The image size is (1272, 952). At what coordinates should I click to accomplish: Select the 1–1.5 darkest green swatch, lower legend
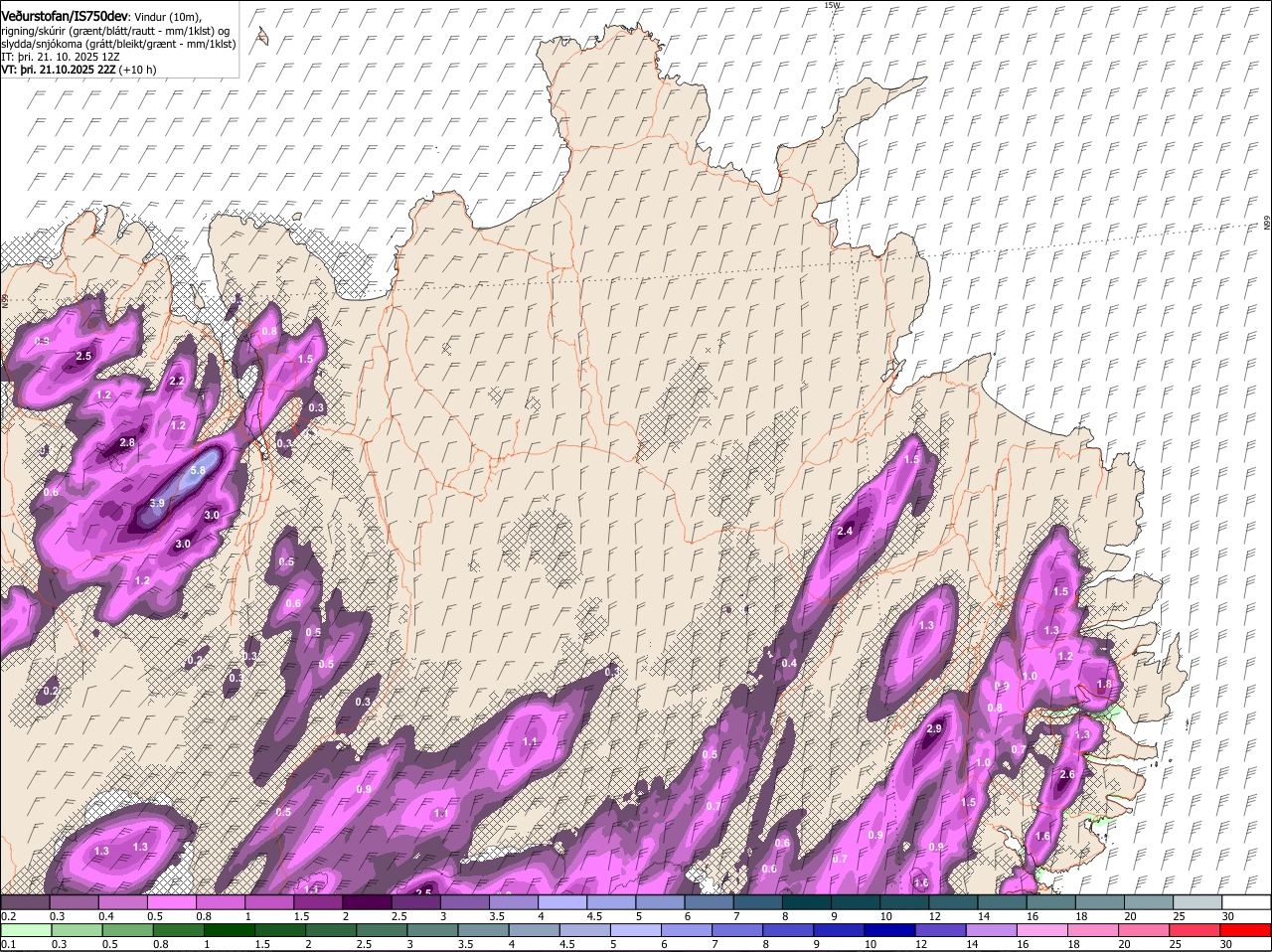point(229,930)
